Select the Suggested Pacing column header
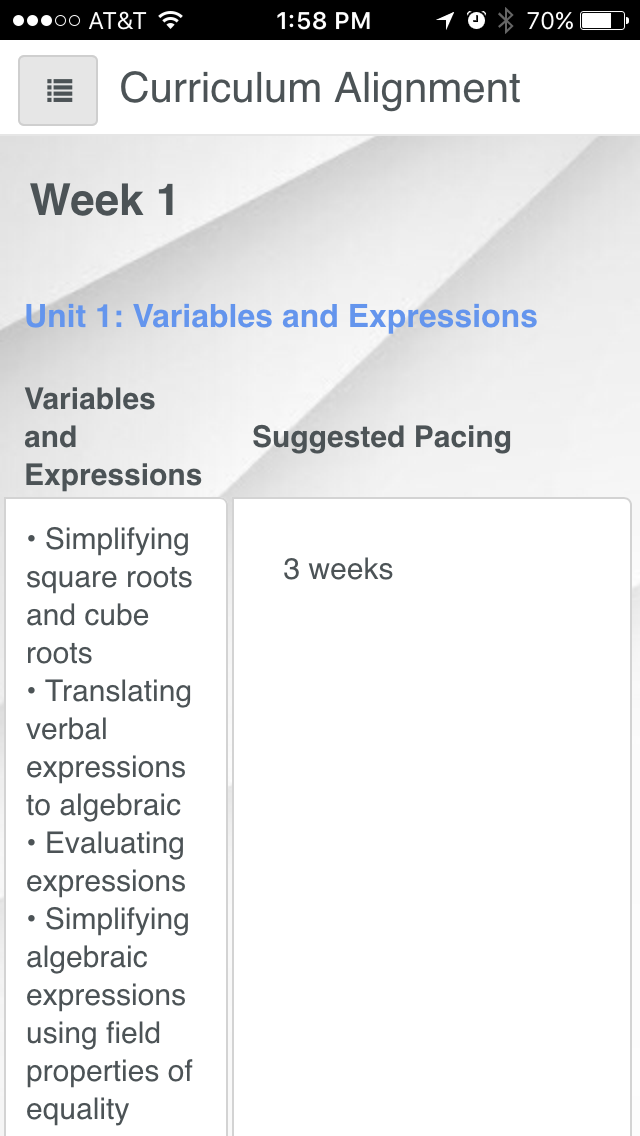Viewport: 640px width, 1136px height. coord(381,437)
